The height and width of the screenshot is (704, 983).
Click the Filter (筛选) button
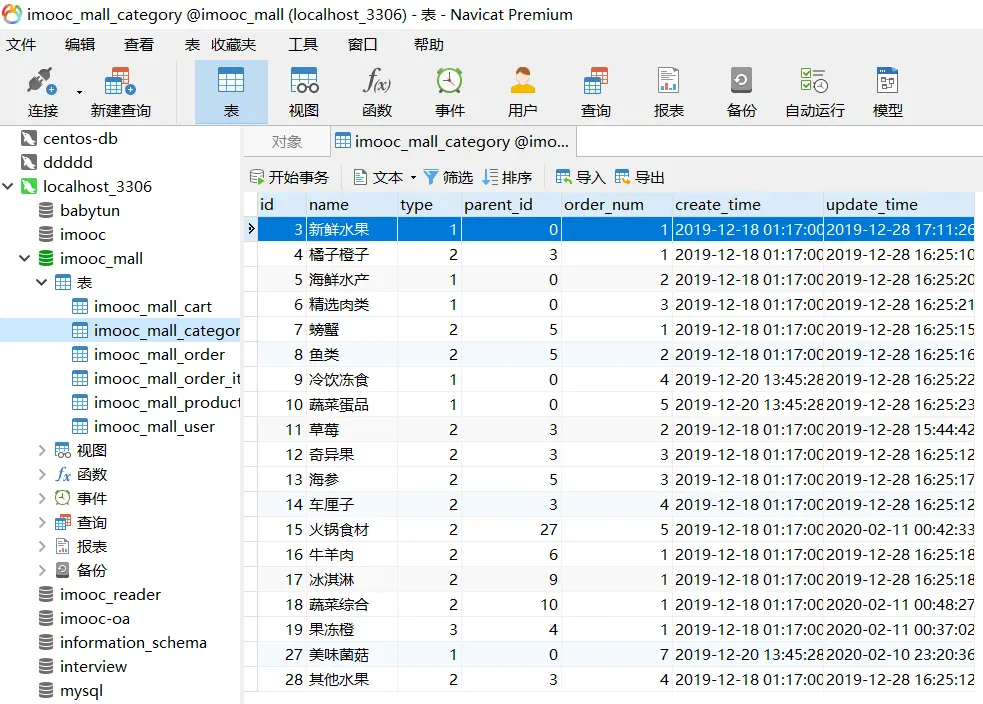[448, 177]
